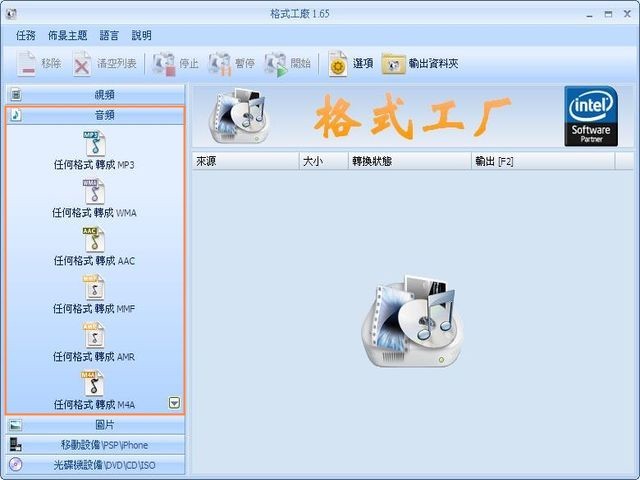Screen dimensions: 640x480
Task: Click the 任何格式 轉成 AAC label
Action: coord(94,260)
